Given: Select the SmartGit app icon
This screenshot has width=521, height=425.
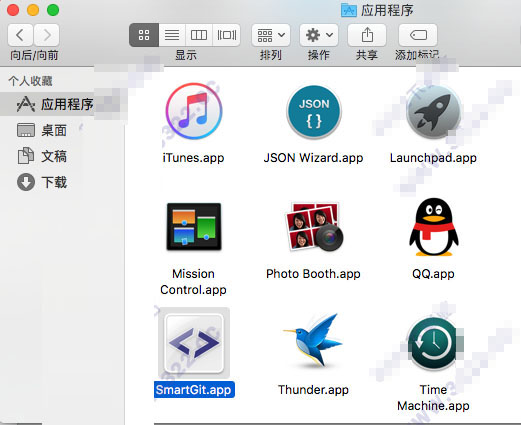Looking at the screenshot, I should [x=194, y=343].
